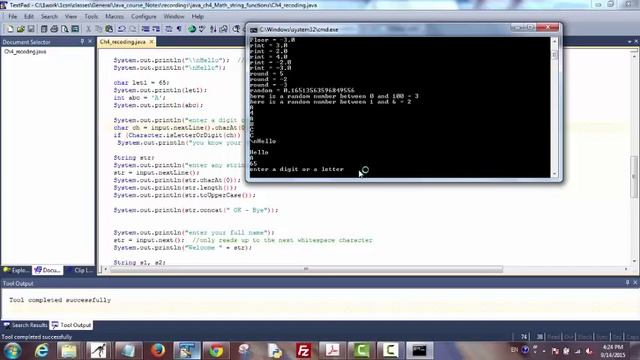Open the Window menu
This screenshot has width=640, height=360.
(174, 17)
